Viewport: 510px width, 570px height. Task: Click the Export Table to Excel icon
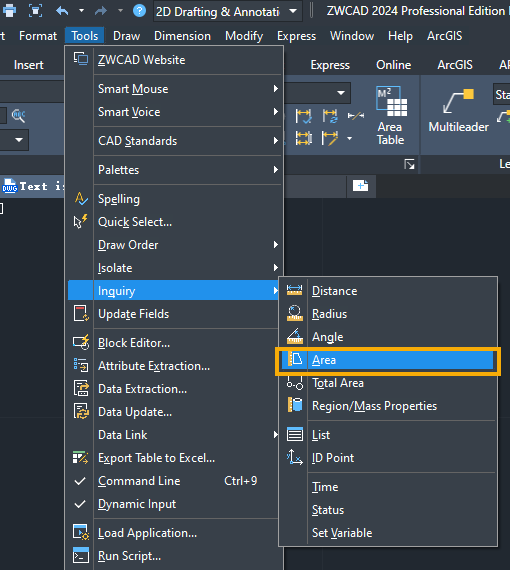coord(81,457)
